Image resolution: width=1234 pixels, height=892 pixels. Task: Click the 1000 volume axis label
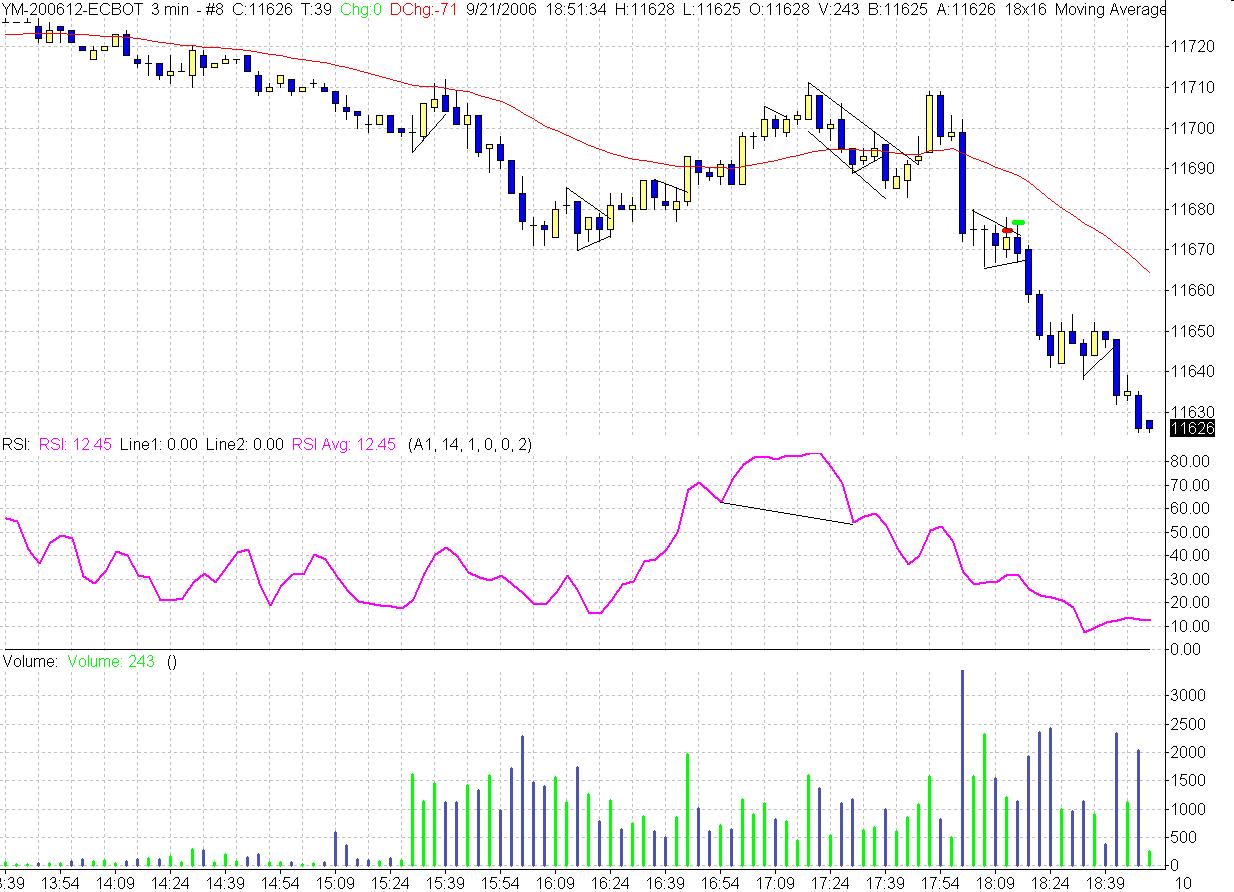point(1188,808)
